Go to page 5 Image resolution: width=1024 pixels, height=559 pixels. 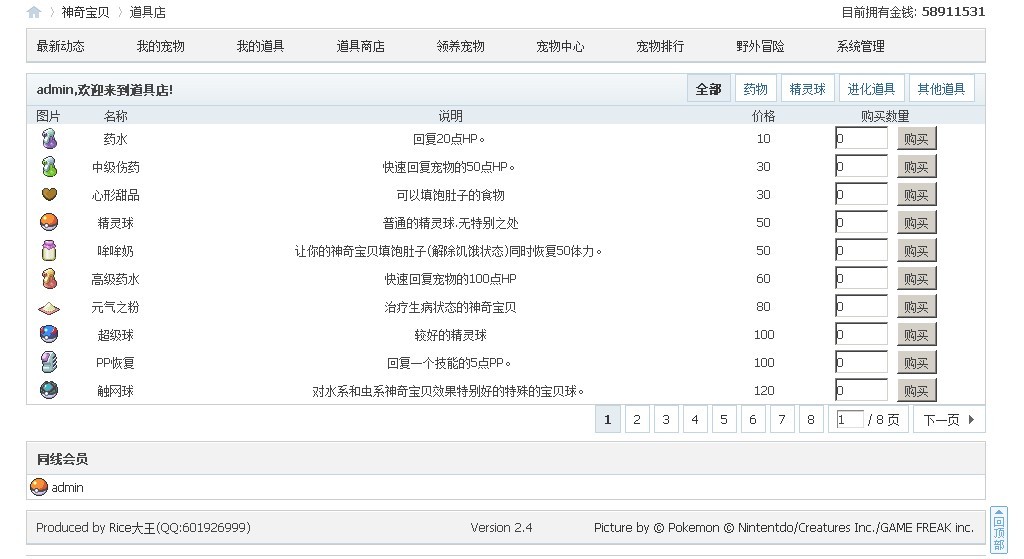coord(724,419)
